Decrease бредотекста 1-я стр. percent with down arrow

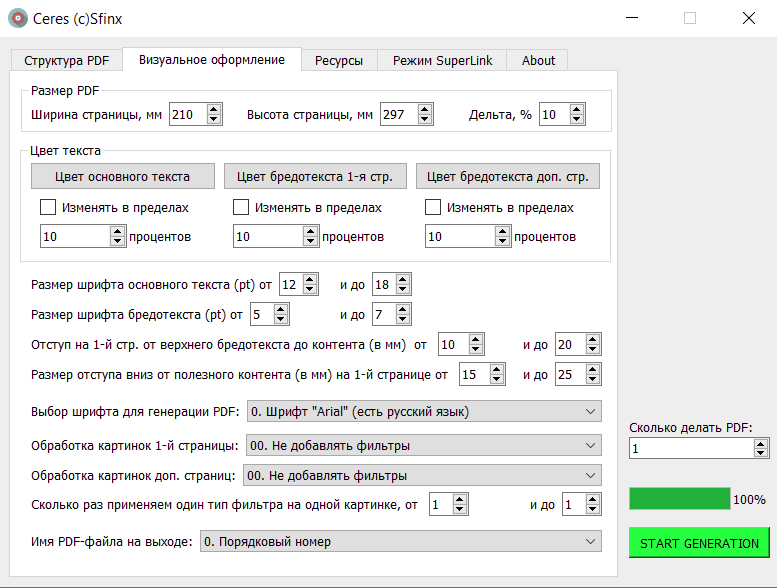point(311,241)
